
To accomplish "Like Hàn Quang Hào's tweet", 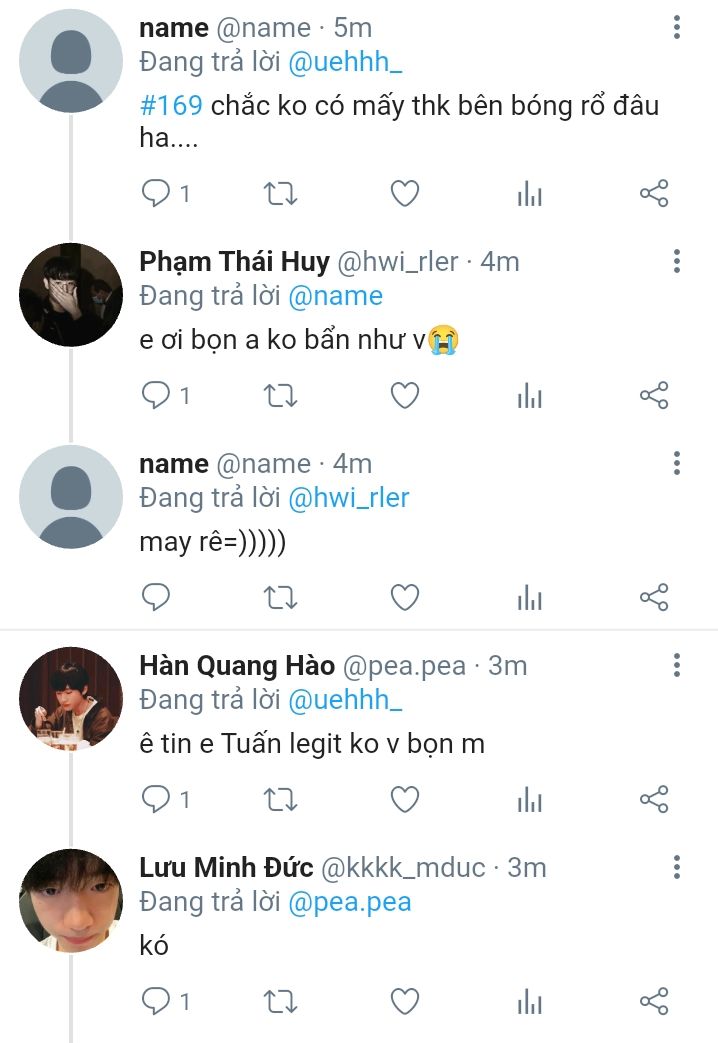I will tap(404, 799).
